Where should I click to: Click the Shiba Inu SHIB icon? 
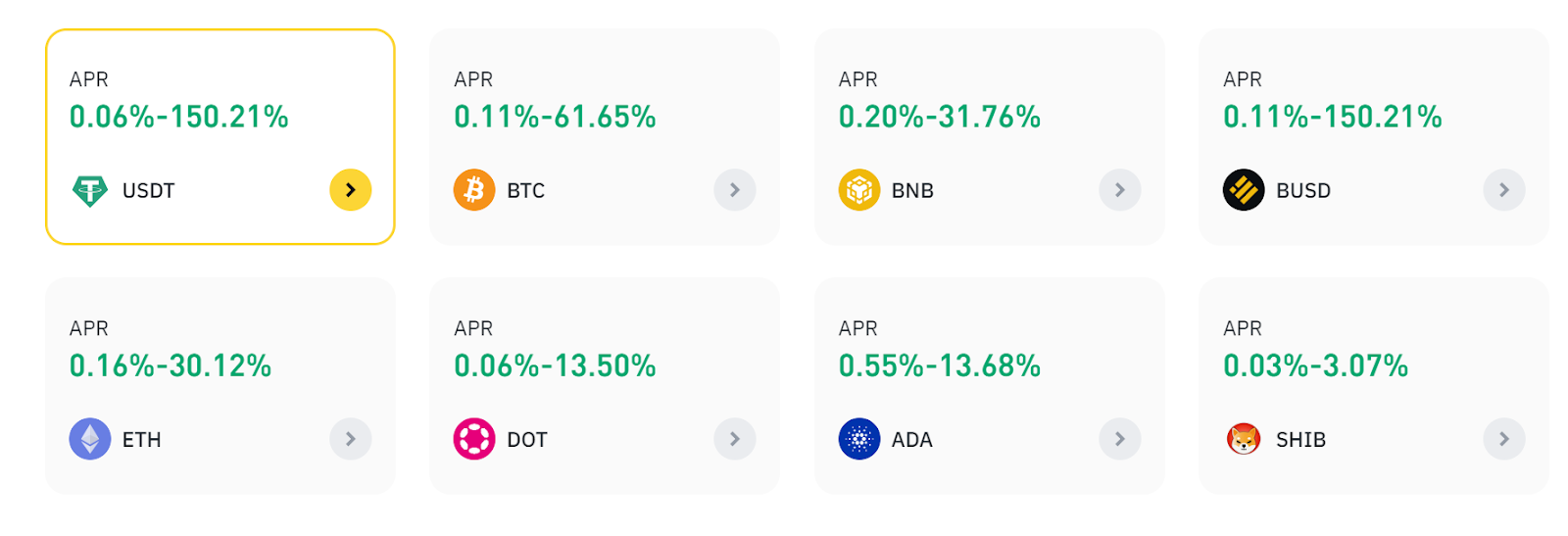1244,439
